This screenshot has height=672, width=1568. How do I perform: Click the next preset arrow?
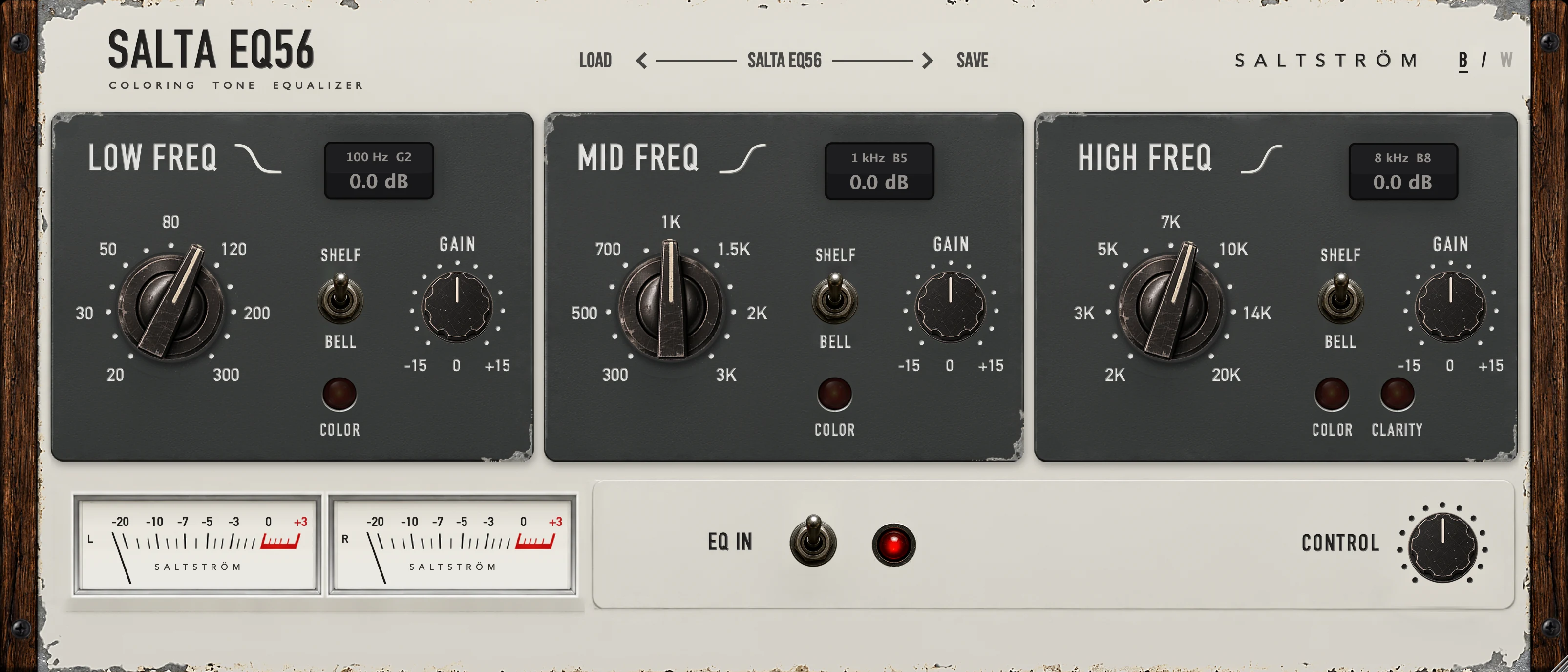(x=927, y=61)
